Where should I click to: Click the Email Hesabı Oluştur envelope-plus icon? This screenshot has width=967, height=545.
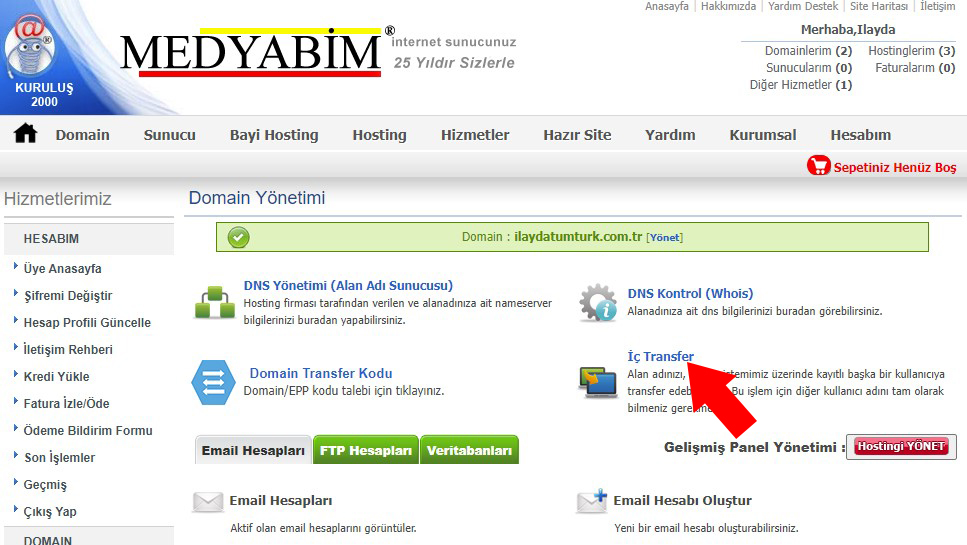coord(592,501)
